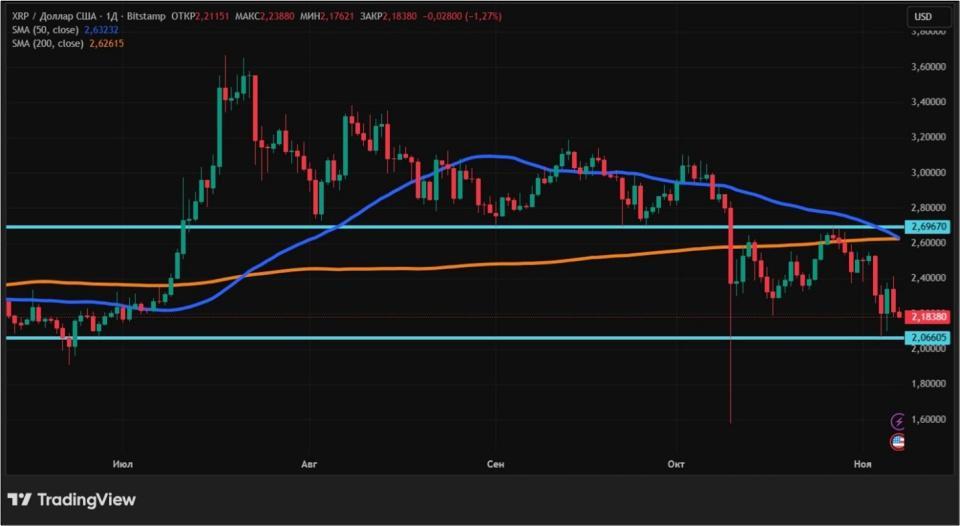Viewport: 960px width, 526px height.
Task: Click the US flag economic event icon
Action: tap(897, 441)
